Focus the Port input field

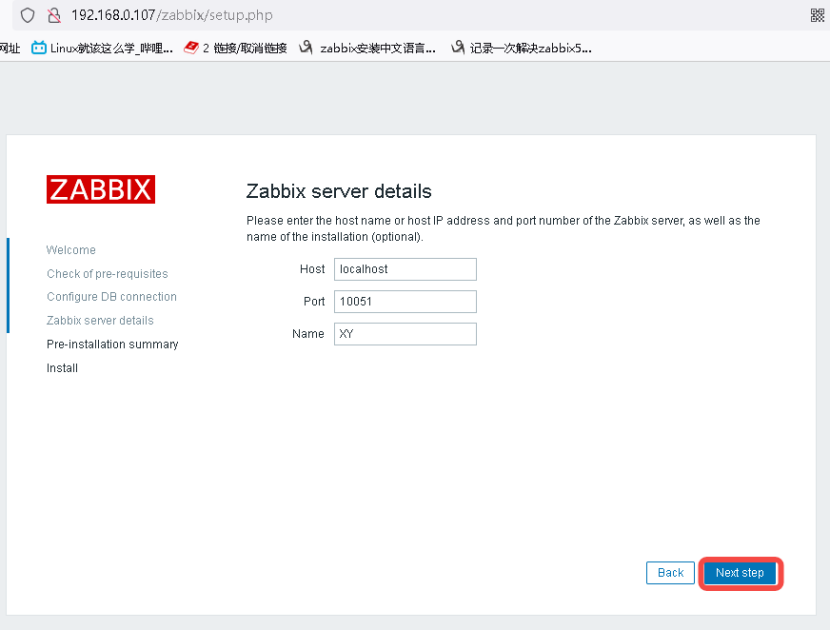(405, 301)
